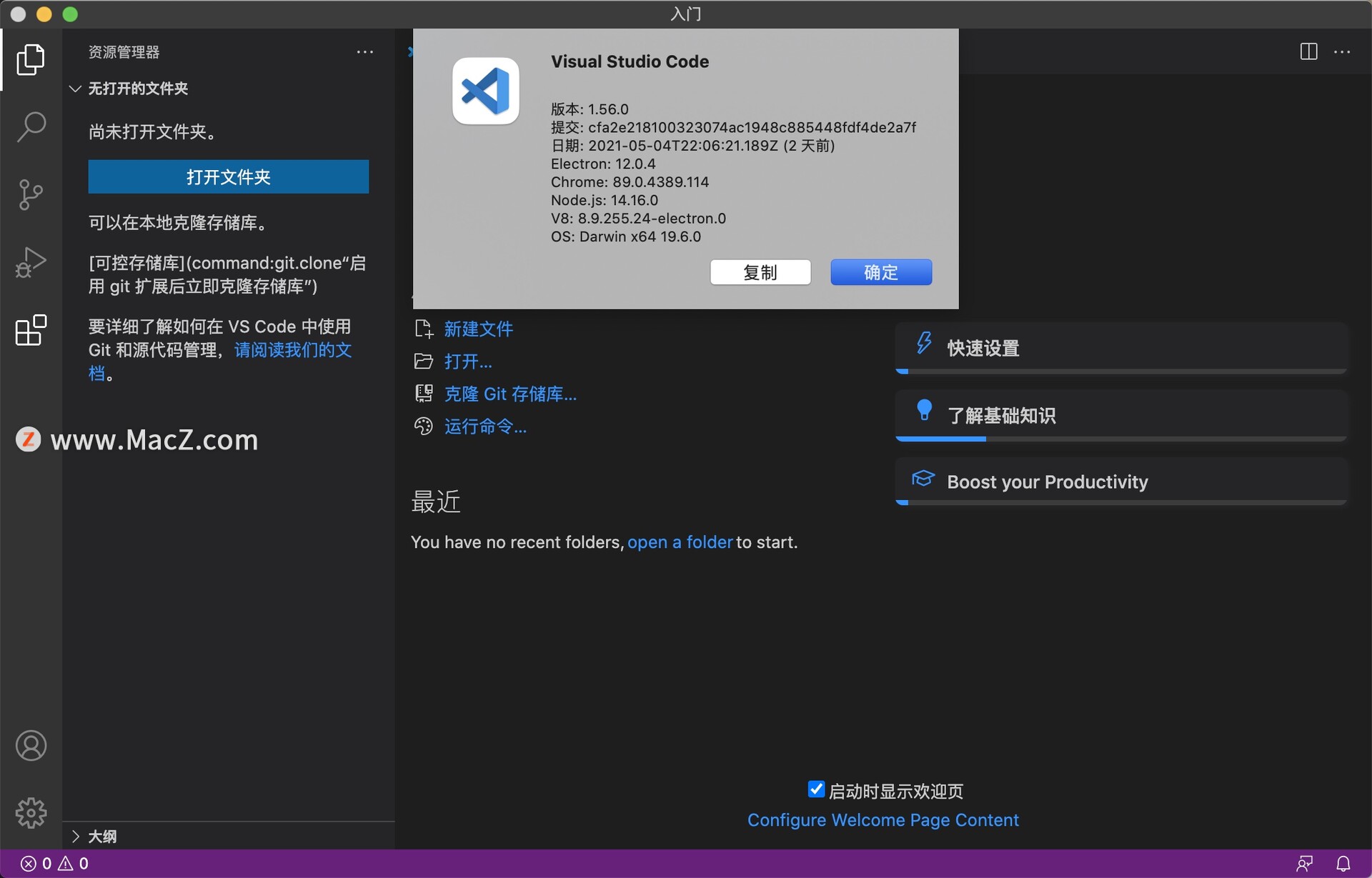Click the new file icon beside 新建文件
This screenshot has height=878, width=1372.
click(424, 329)
